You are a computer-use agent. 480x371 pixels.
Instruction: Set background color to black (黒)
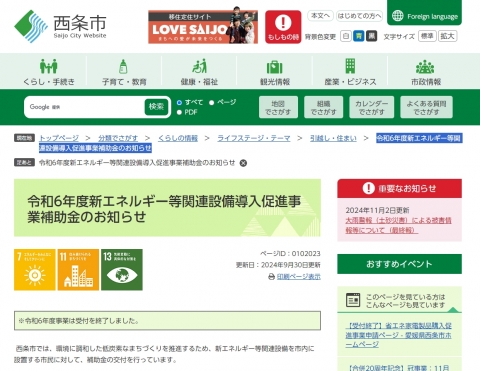point(371,36)
